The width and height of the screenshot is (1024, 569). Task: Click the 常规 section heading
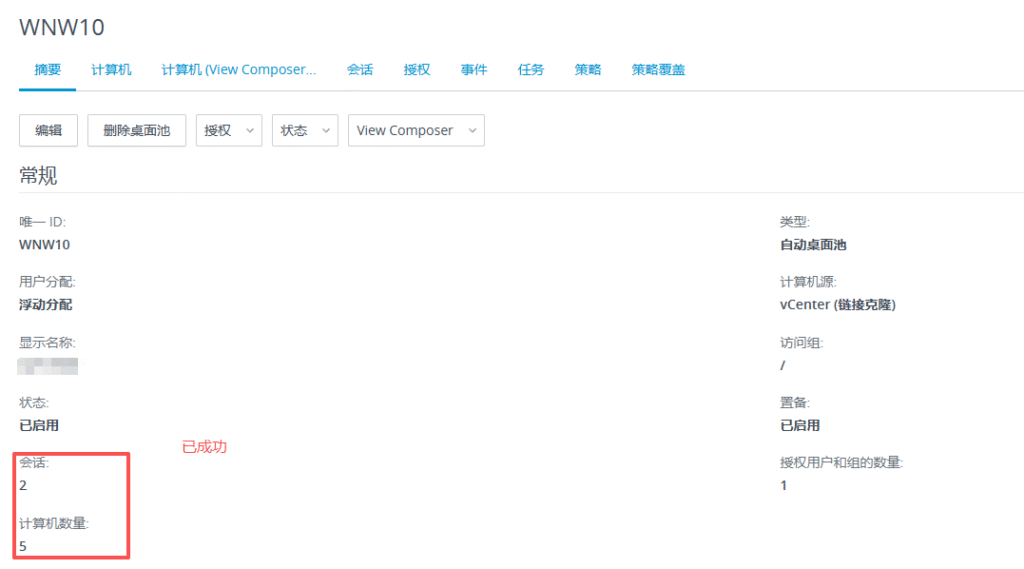[x=38, y=176]
